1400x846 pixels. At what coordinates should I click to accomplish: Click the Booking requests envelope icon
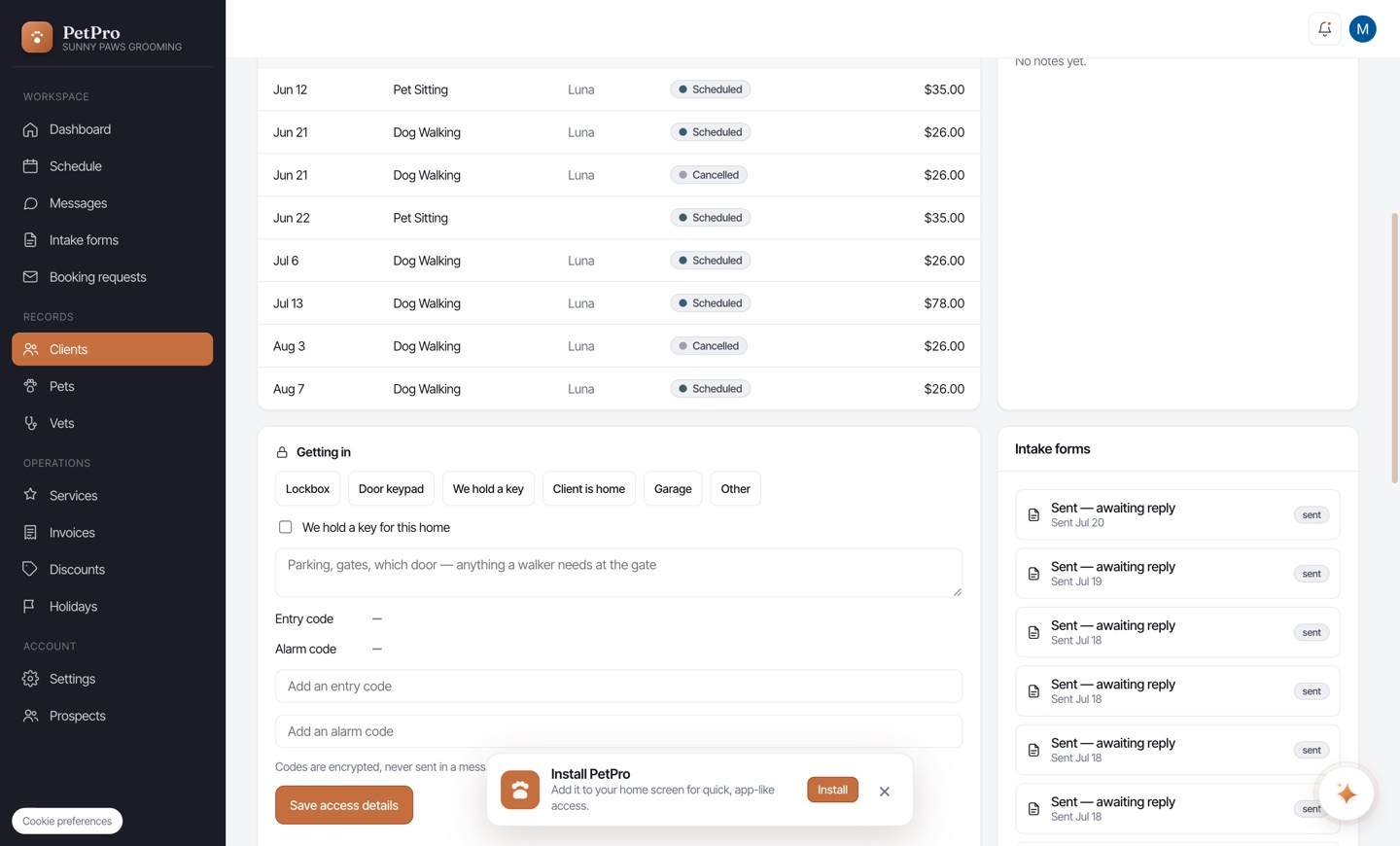30,277
